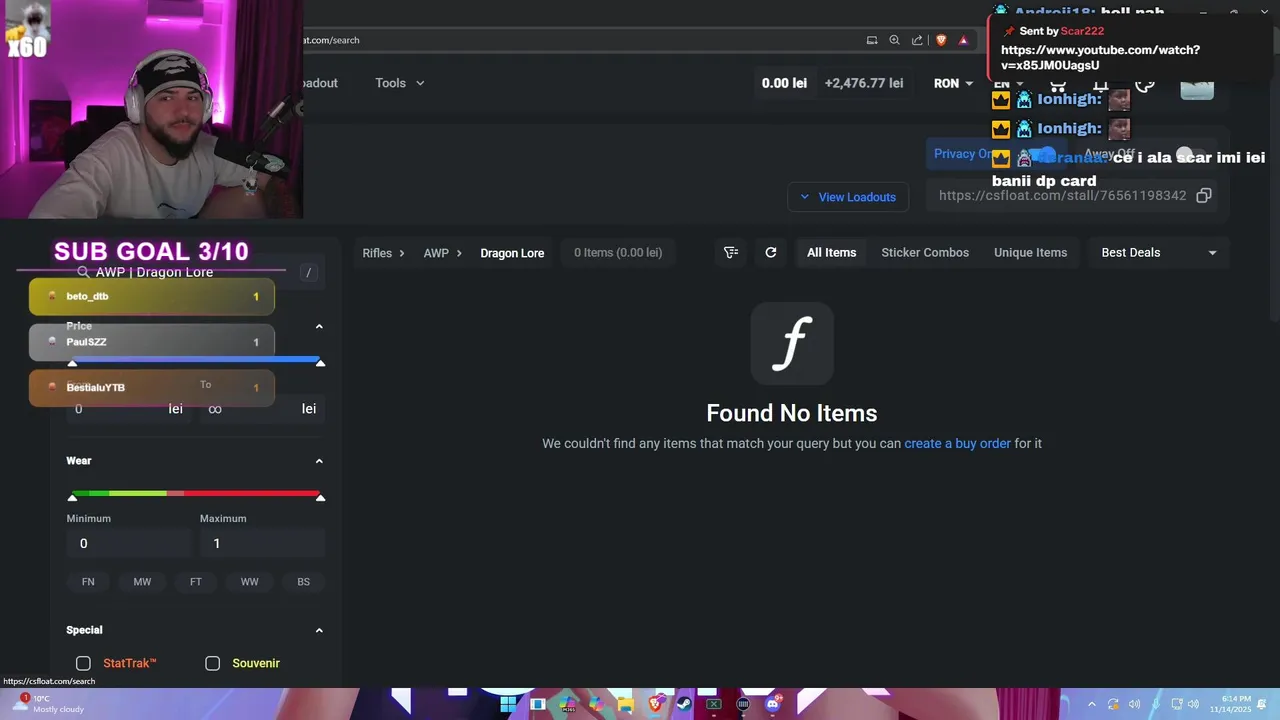
Task: Follow the create a buy order link
Action: click(957, 443)
